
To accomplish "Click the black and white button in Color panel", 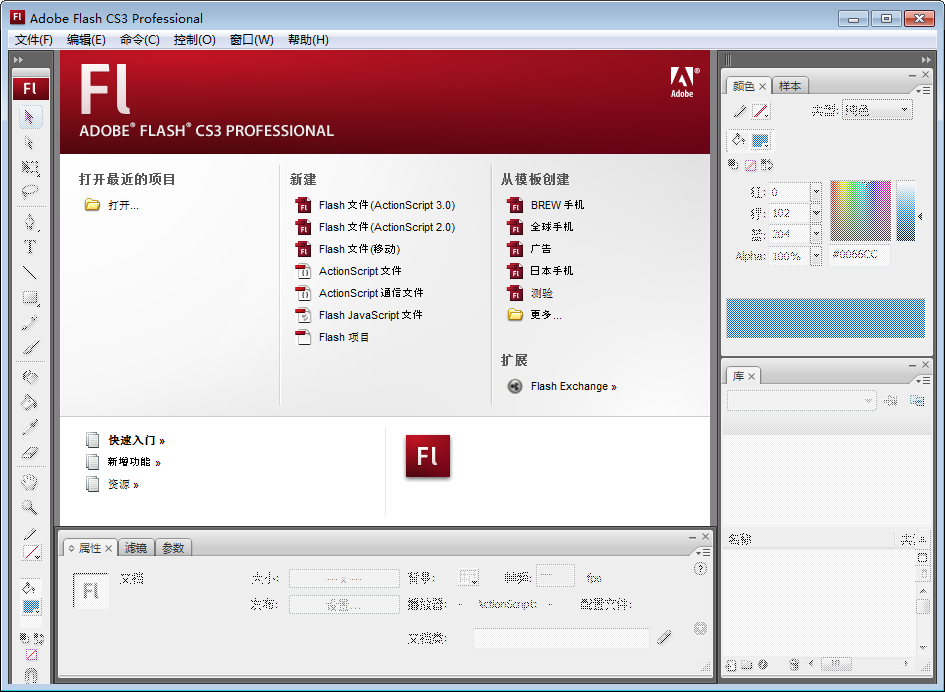I will pos(733,165).
